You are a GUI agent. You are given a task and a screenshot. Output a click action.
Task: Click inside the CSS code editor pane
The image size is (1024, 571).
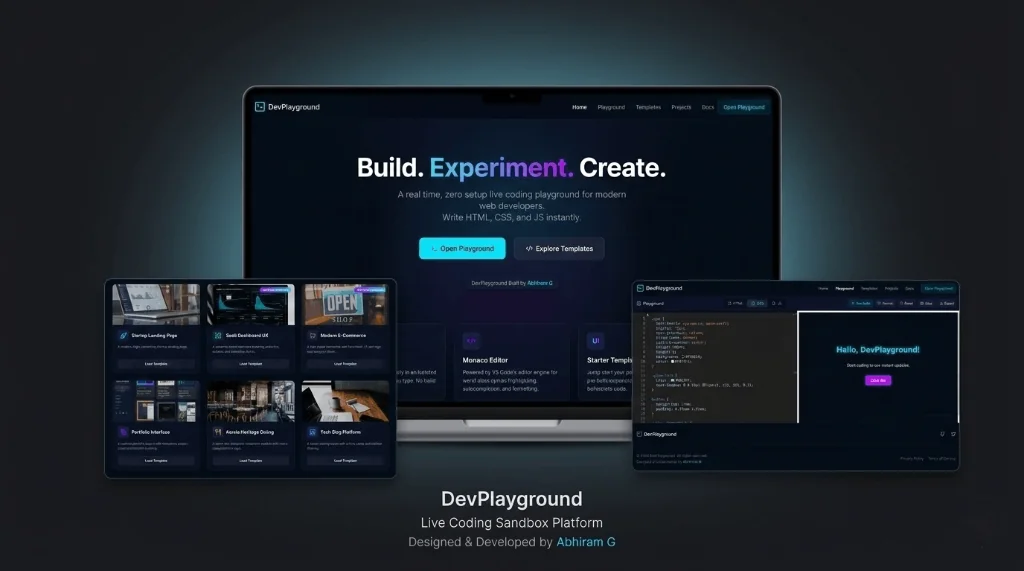(x=714, y=367)
